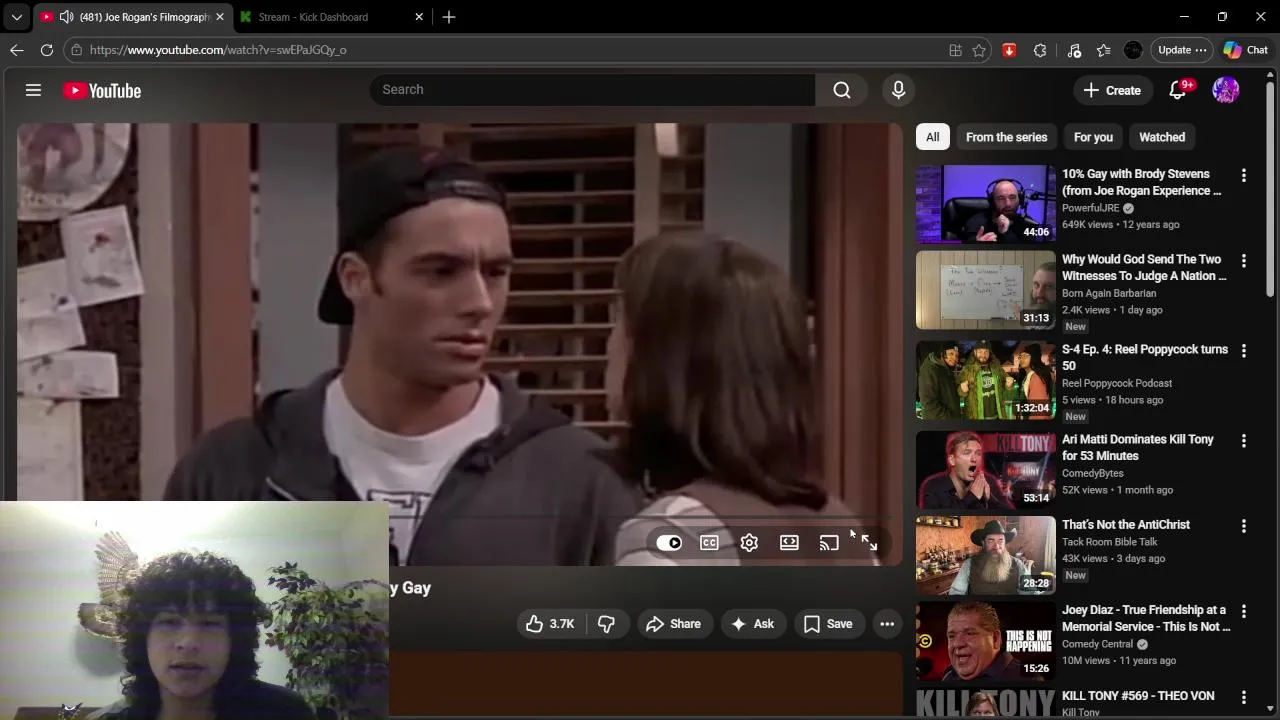
Task: Enter full screen in the player
Action: 869,543
